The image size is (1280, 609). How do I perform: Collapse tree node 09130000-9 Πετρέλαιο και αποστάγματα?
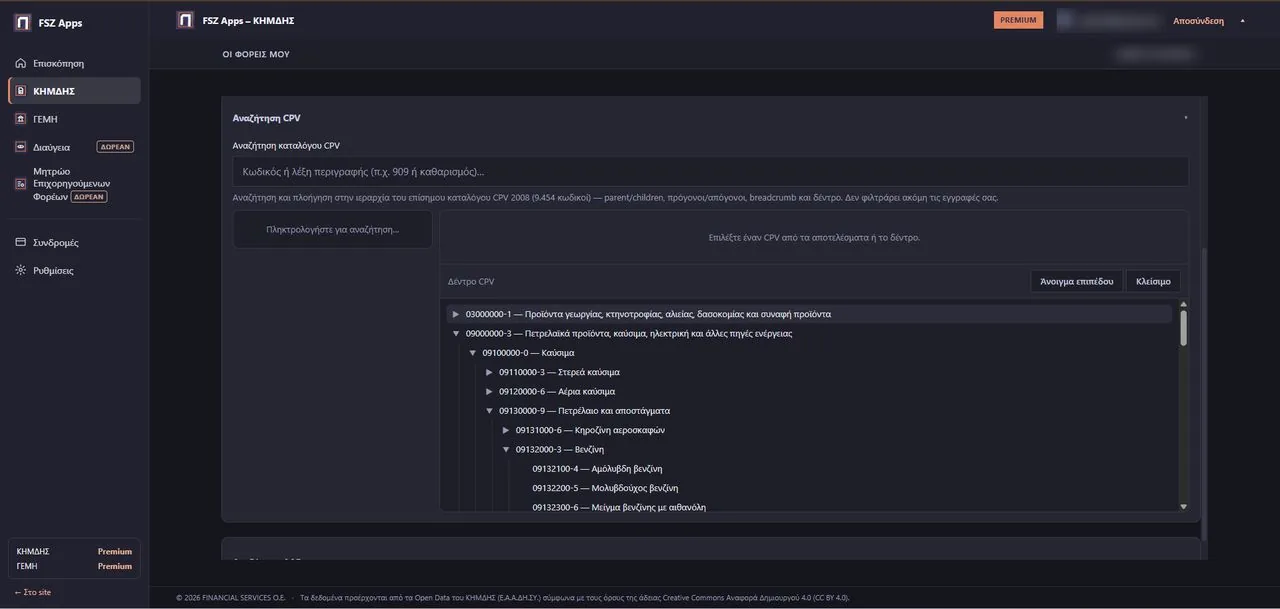(x=490, y=411)
